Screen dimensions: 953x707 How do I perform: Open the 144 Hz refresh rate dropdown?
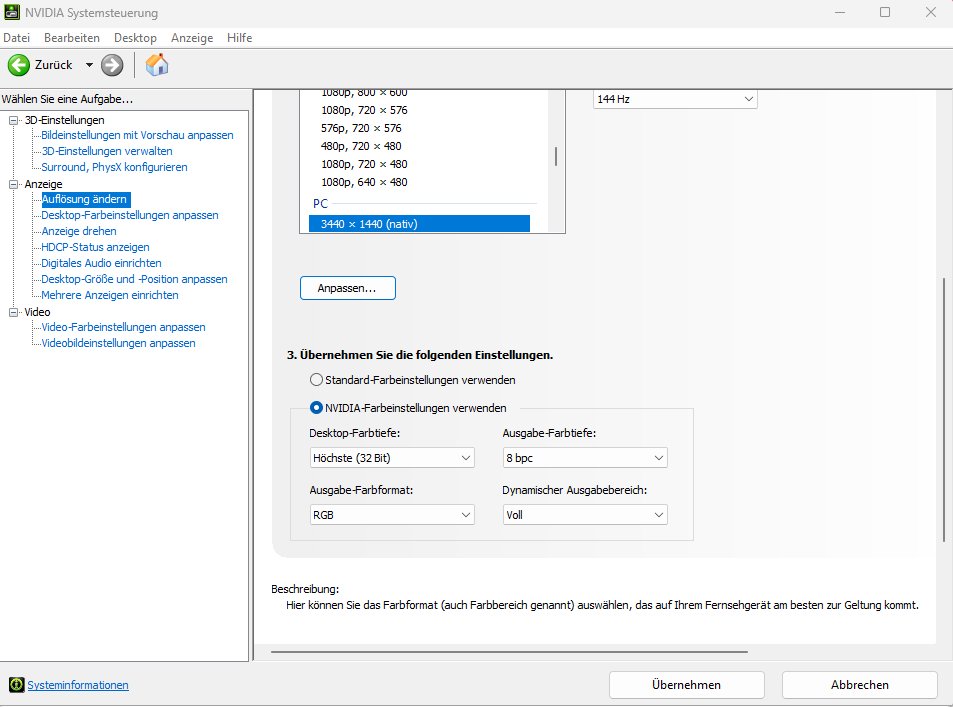(675, 99)
